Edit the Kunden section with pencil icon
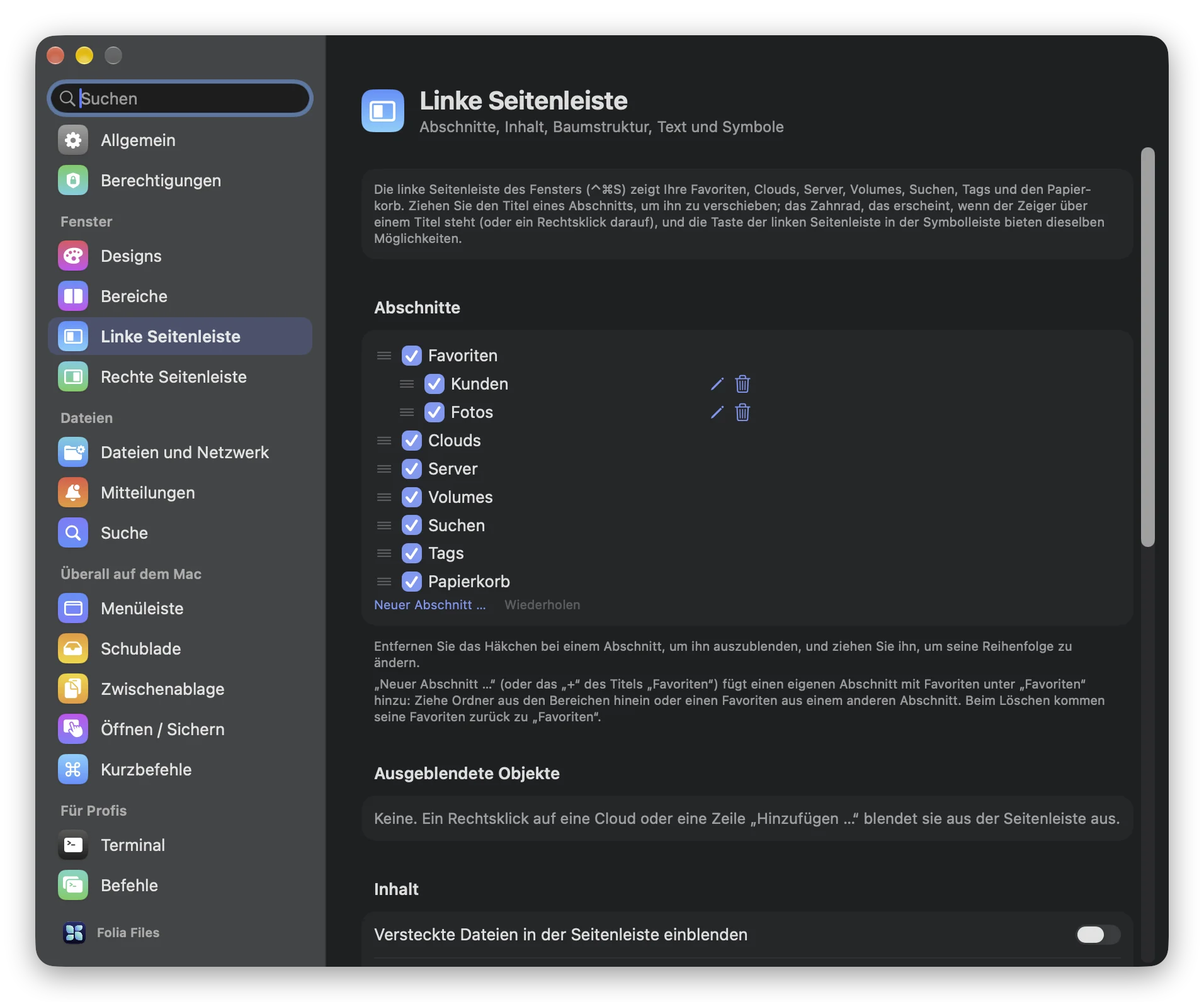Viewport: 1204px width, 1002px height. click(x=717, y=384)
